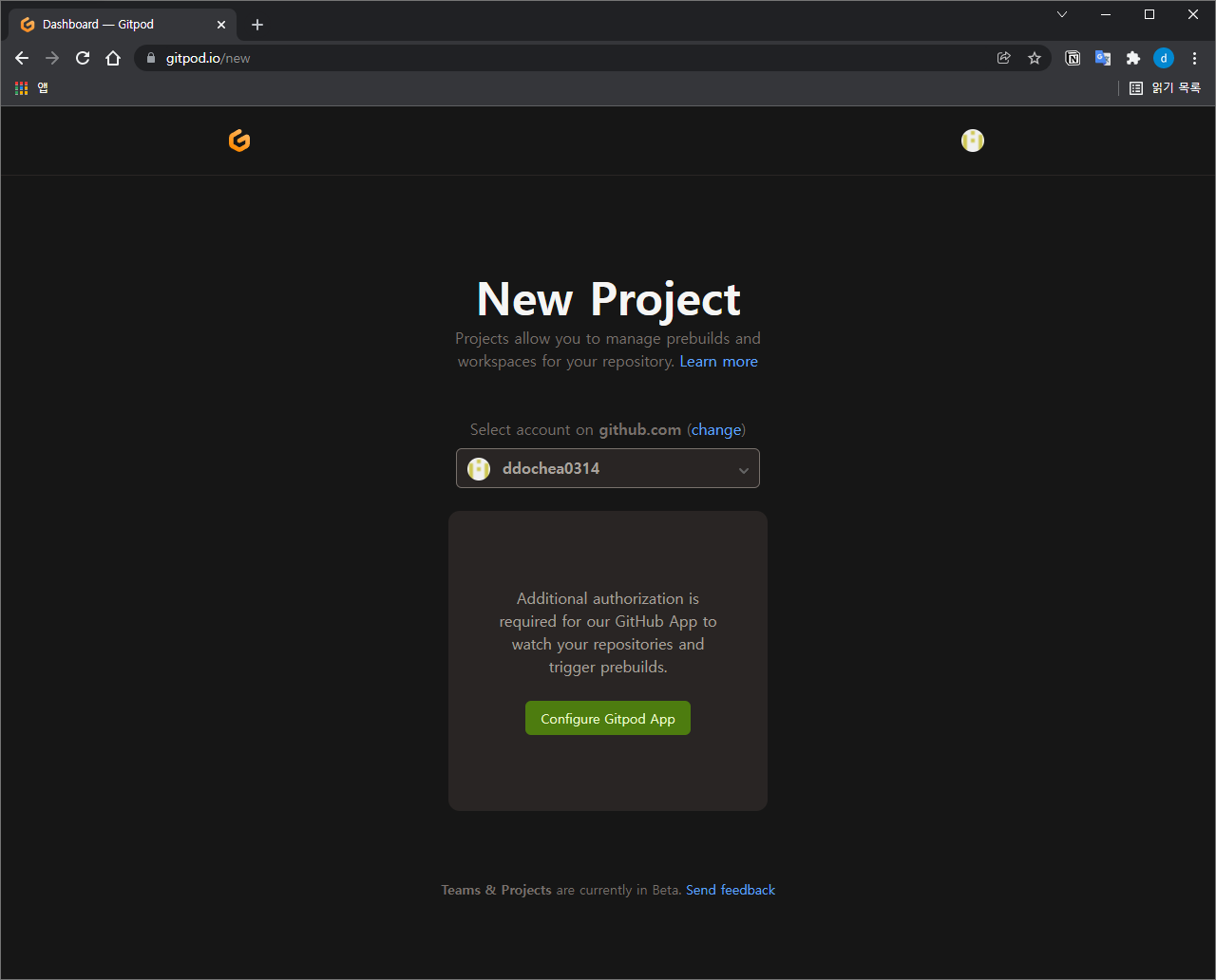Open the browser home page icon
The width and height of the screenshot is (1216, 980).
[113, 58]
